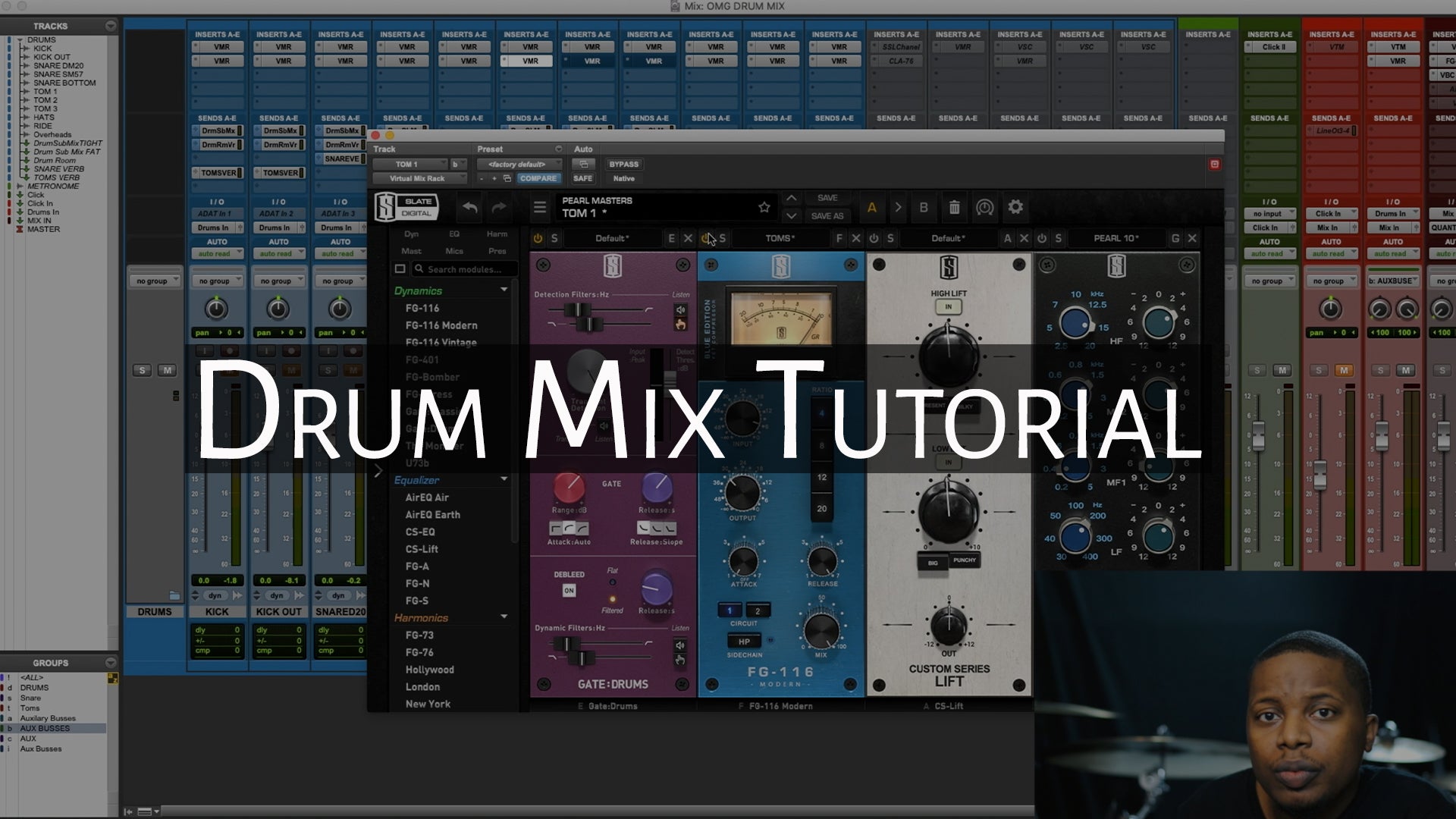Click Dynamic Filters listen speaker icon
The height and width of the screenshot is (819, 1456).
tap(680, 645)
